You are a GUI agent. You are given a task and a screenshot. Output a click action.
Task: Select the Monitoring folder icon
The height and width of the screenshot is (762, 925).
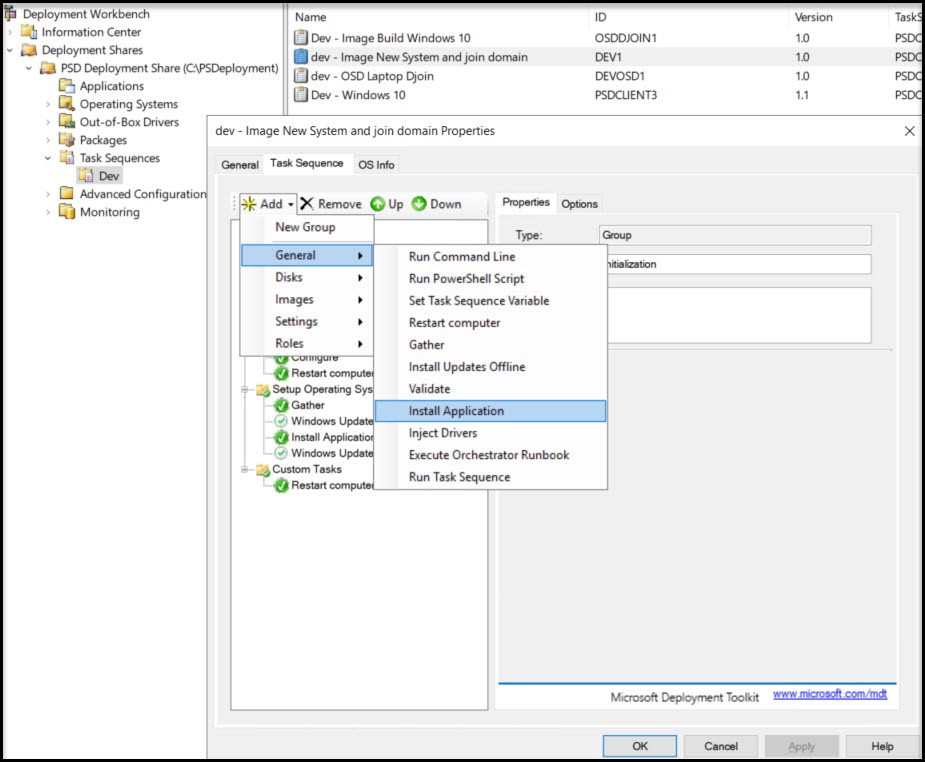[67, 212]
